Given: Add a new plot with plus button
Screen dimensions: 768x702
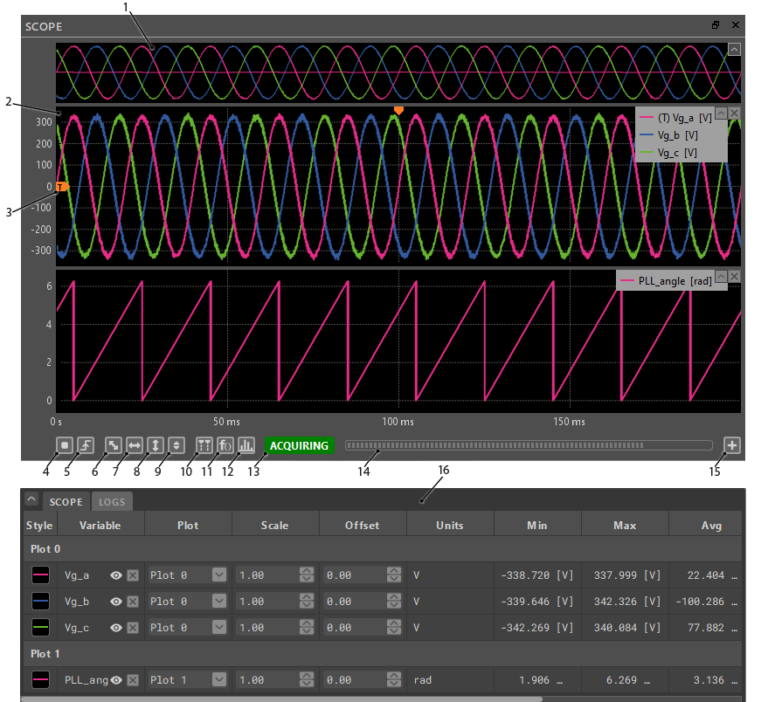Looking at the screenshot, I should 732,445.
